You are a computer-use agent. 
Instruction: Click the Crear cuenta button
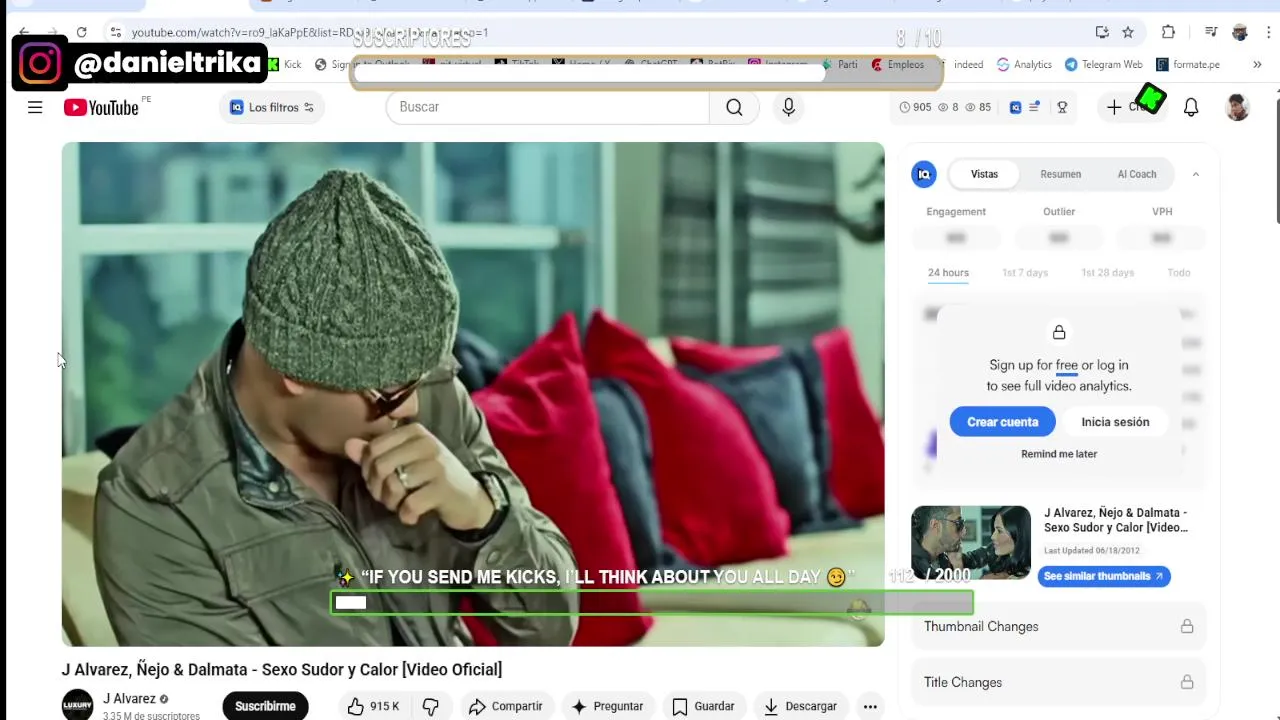(1002, 422)
